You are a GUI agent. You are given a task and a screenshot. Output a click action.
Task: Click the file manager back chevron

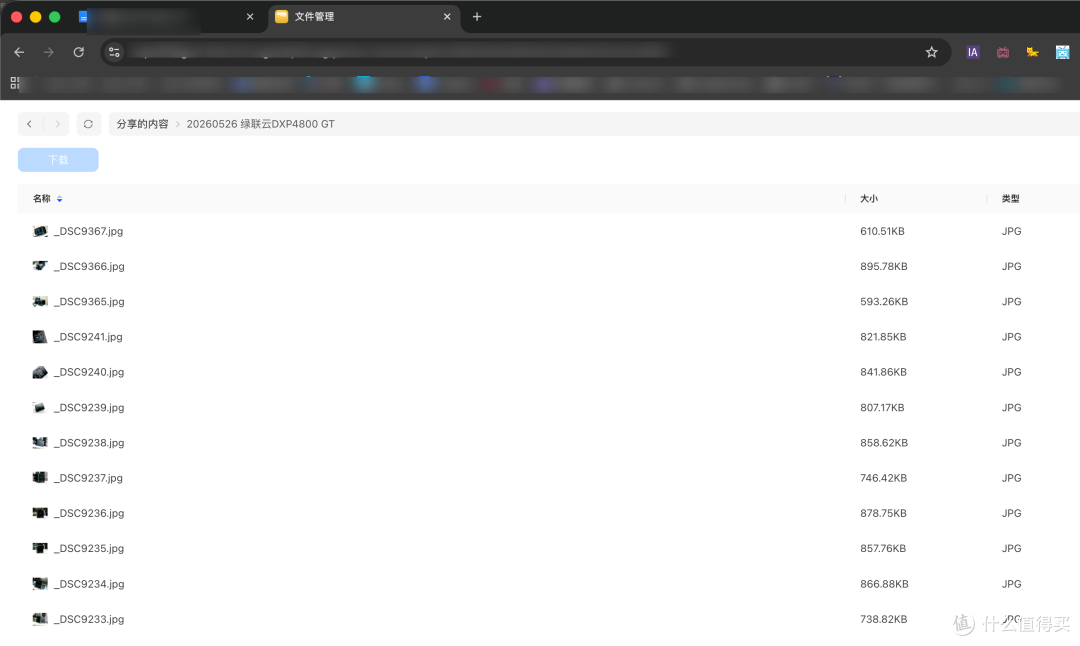tap(29, 124)
